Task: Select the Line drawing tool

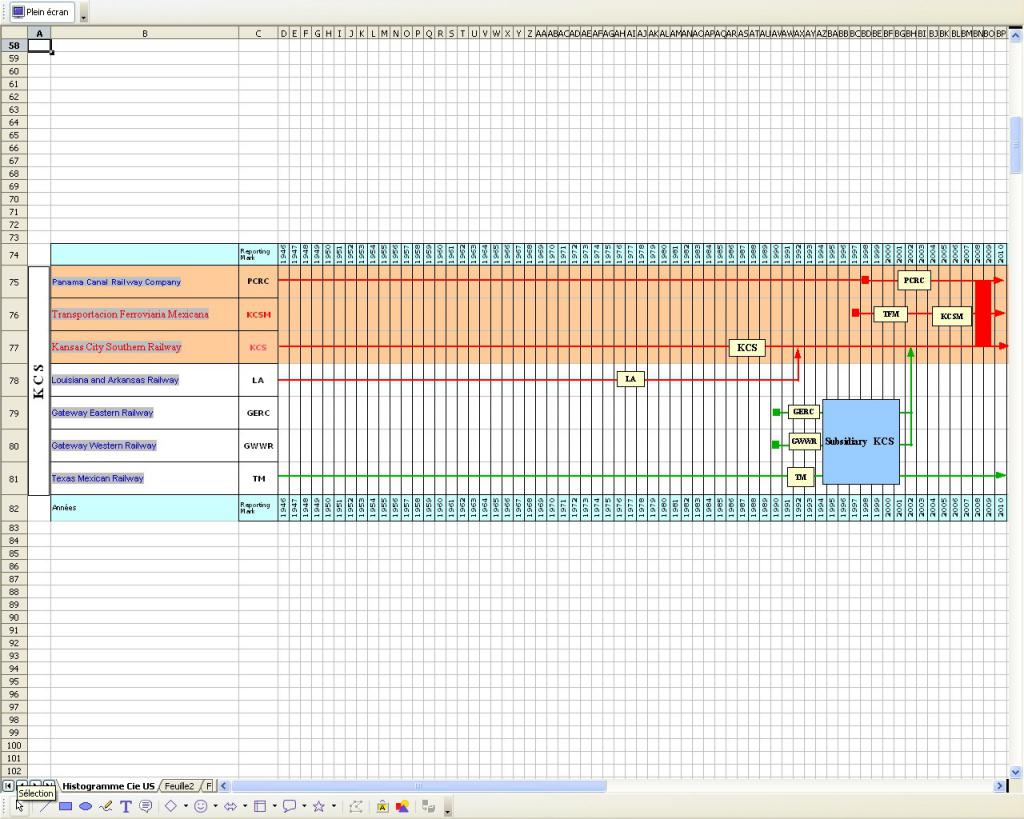Action: click(x=44, y=807)
